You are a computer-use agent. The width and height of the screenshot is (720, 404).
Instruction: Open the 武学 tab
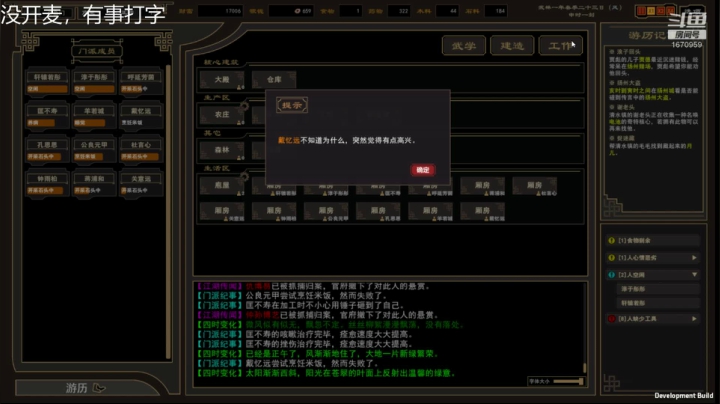[x=464, y=46]
